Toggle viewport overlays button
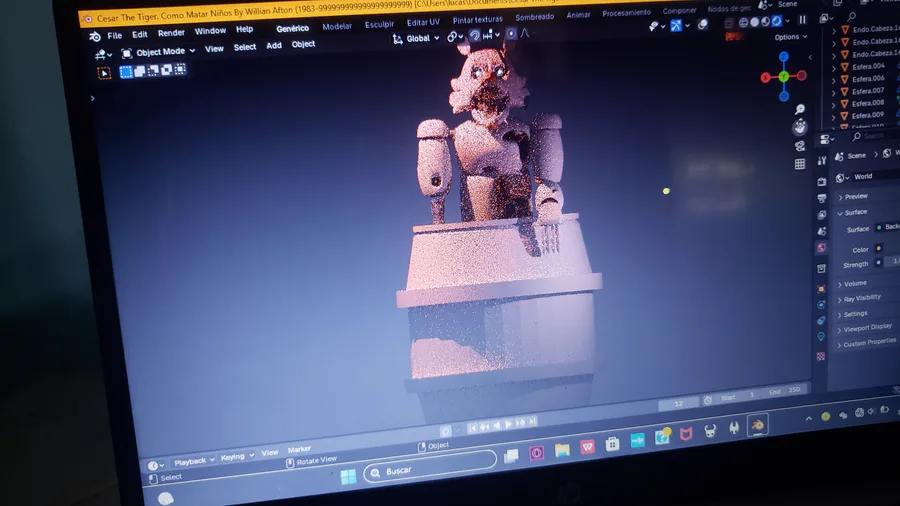 coord(703,24)
